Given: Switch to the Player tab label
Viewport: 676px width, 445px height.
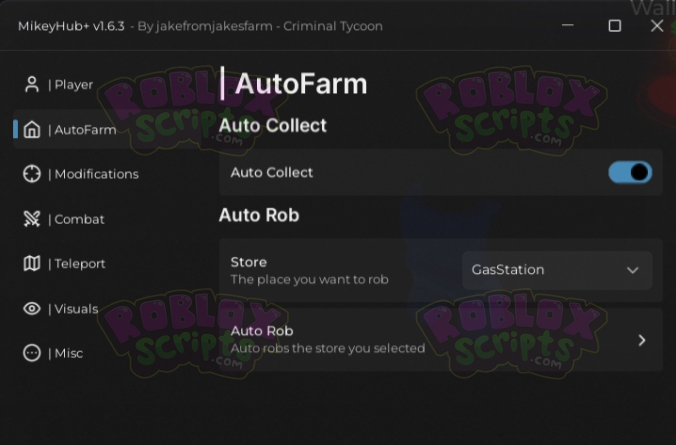Looking at the screenshot, I should pyautogui.click(x=71, y=85).
